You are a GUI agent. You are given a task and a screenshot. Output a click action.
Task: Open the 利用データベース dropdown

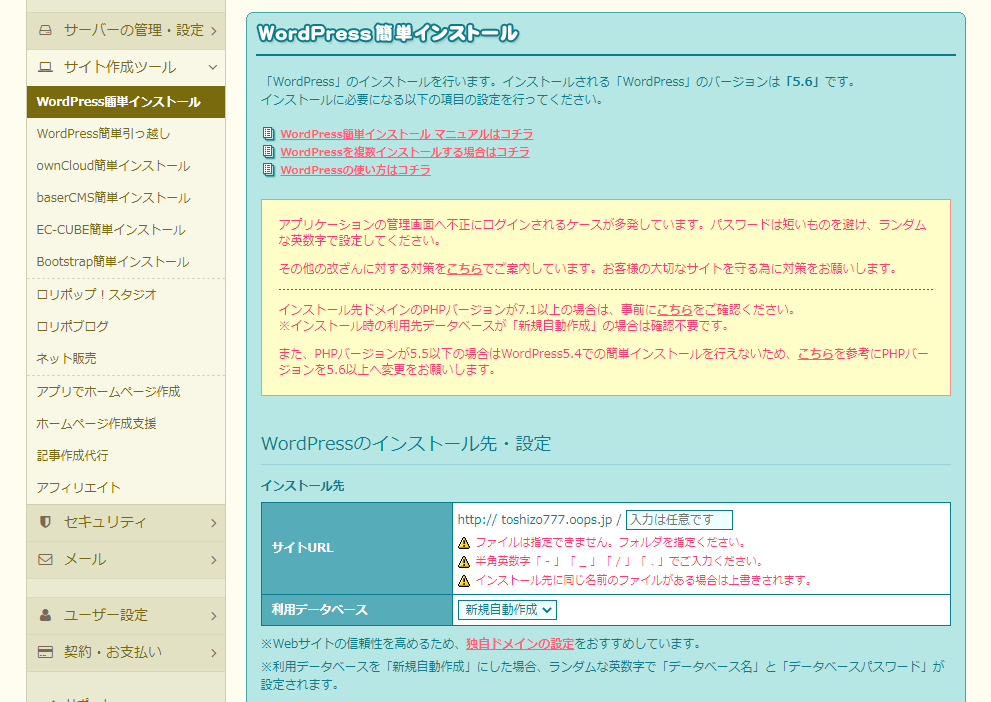coord(507,609)
